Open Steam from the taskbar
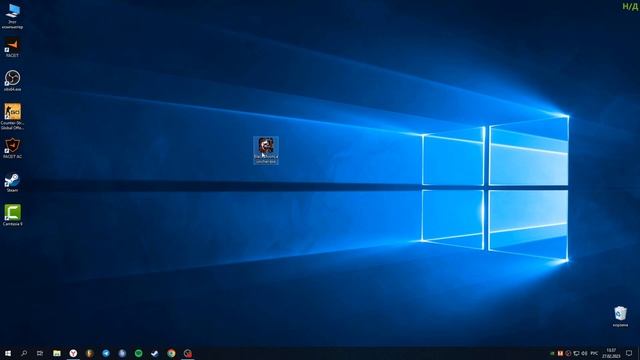 [x=155, y=353]
